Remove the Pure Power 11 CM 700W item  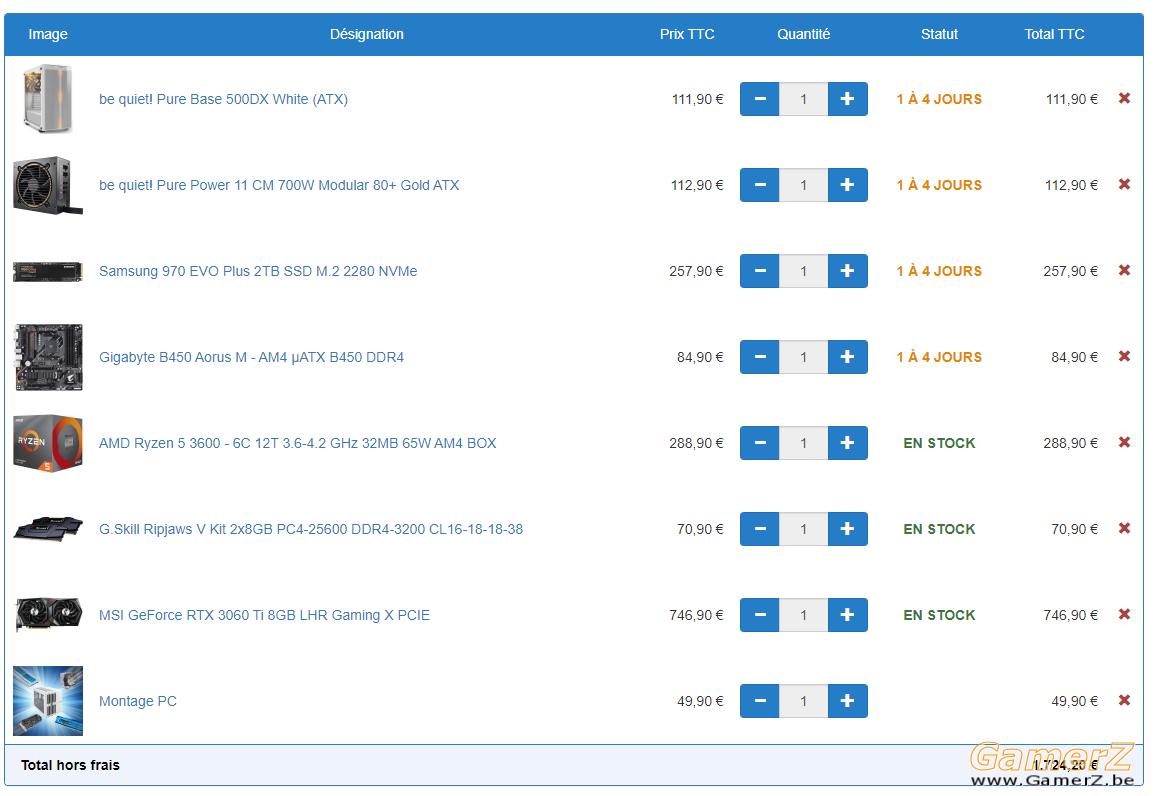[x=1124, y=184]
